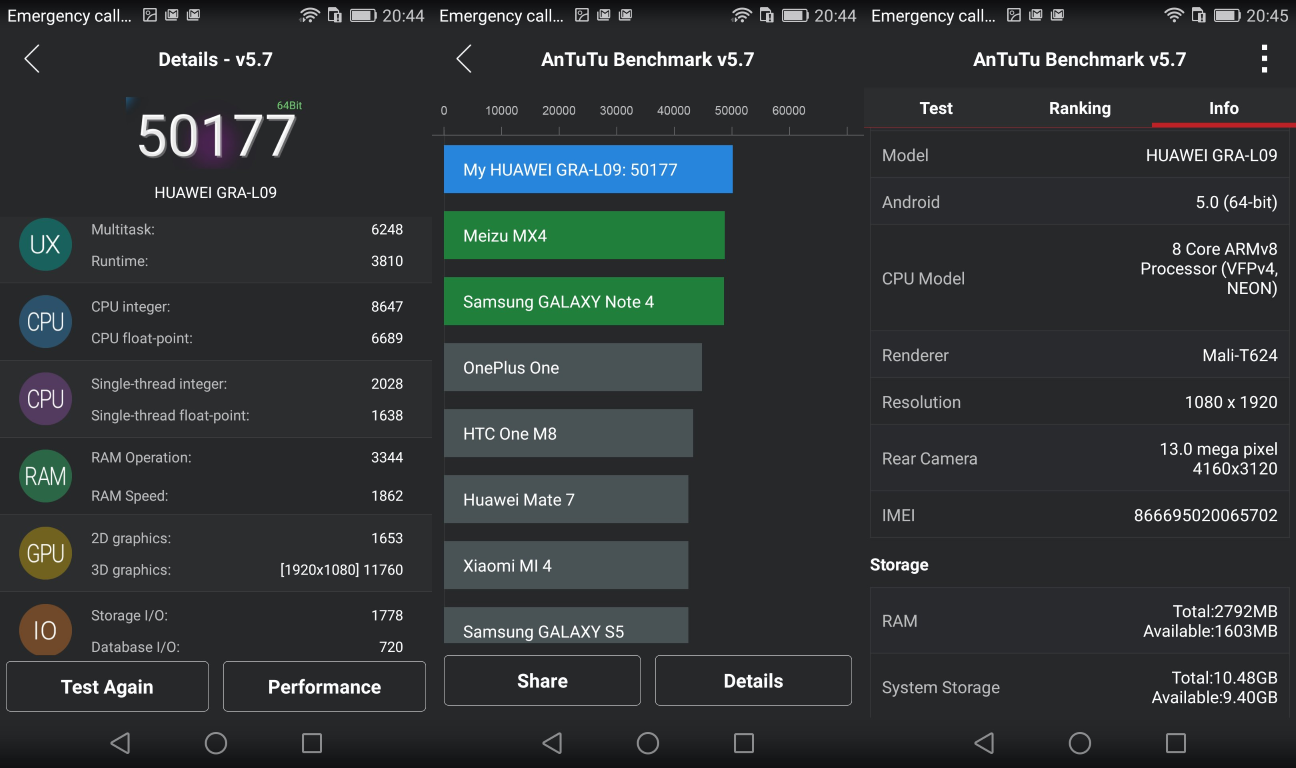Tap the RAM Total:2792MB storage row

click(1080, 620)
